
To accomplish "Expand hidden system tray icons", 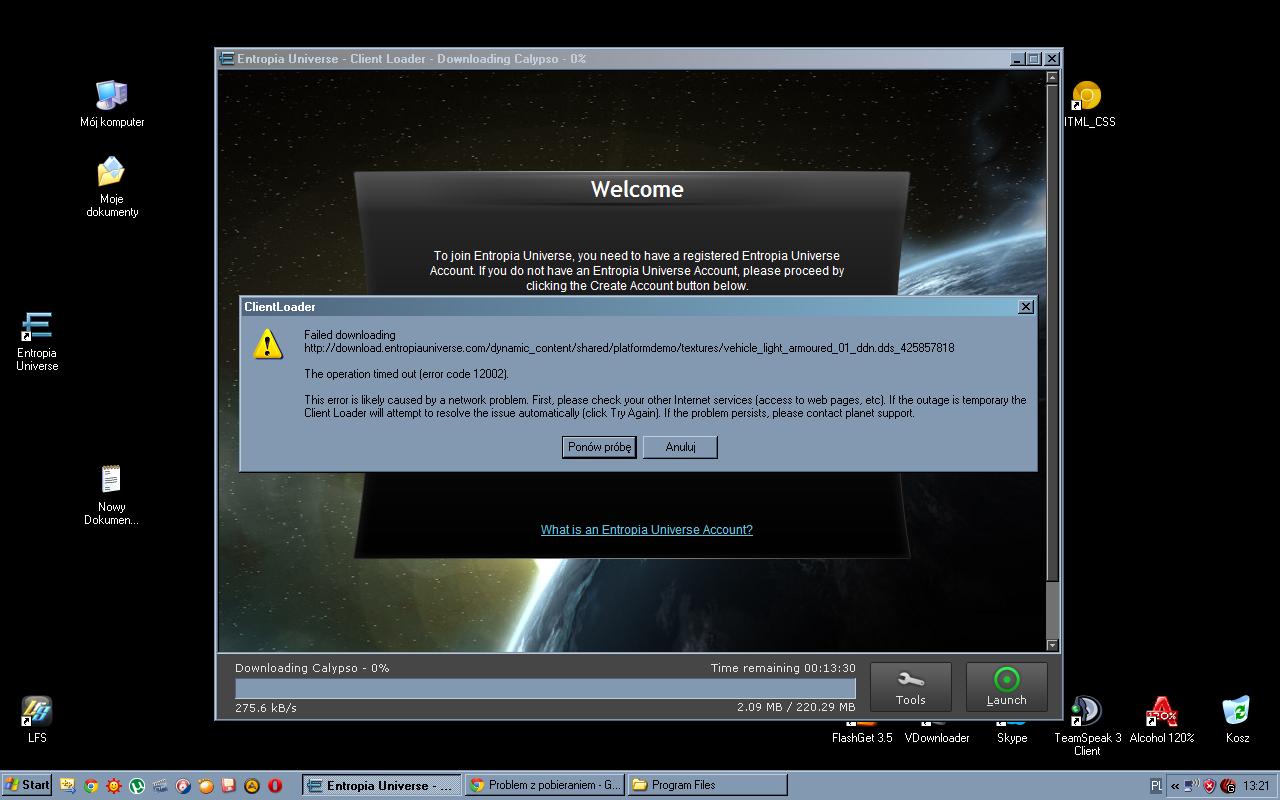I will [1175, 786].
